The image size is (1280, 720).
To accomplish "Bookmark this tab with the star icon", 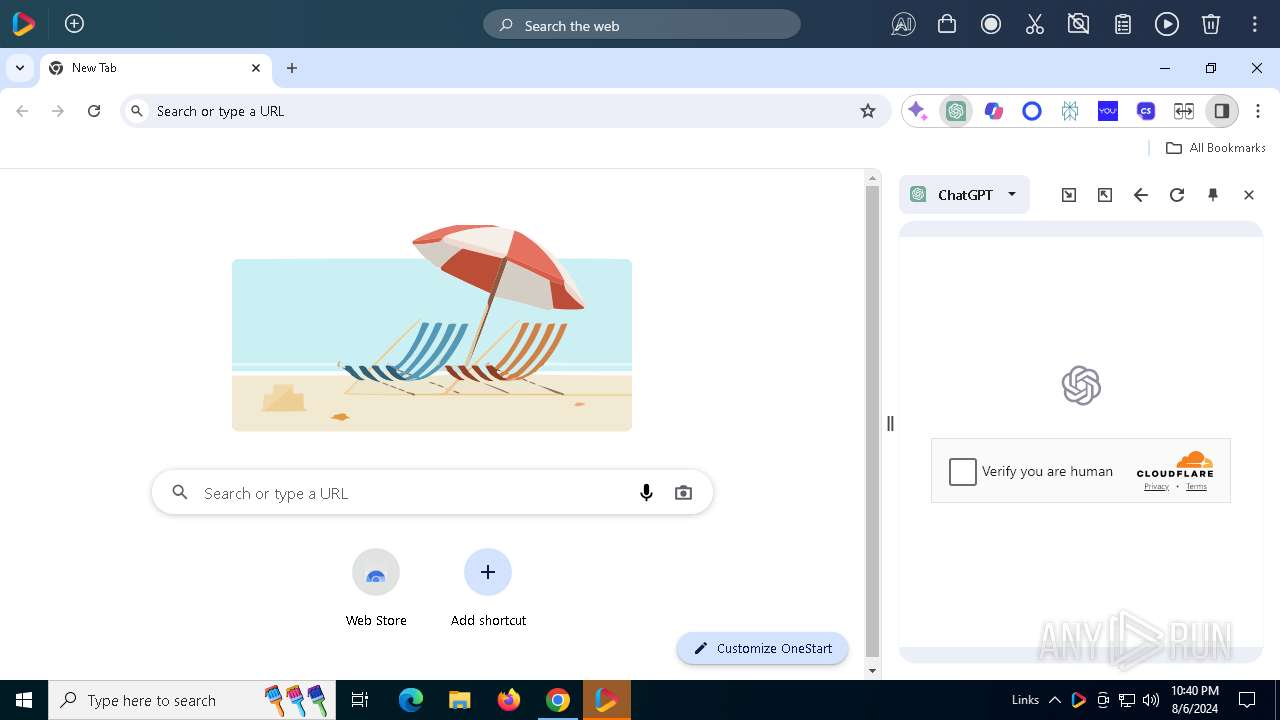I will [x=868, y=111].
